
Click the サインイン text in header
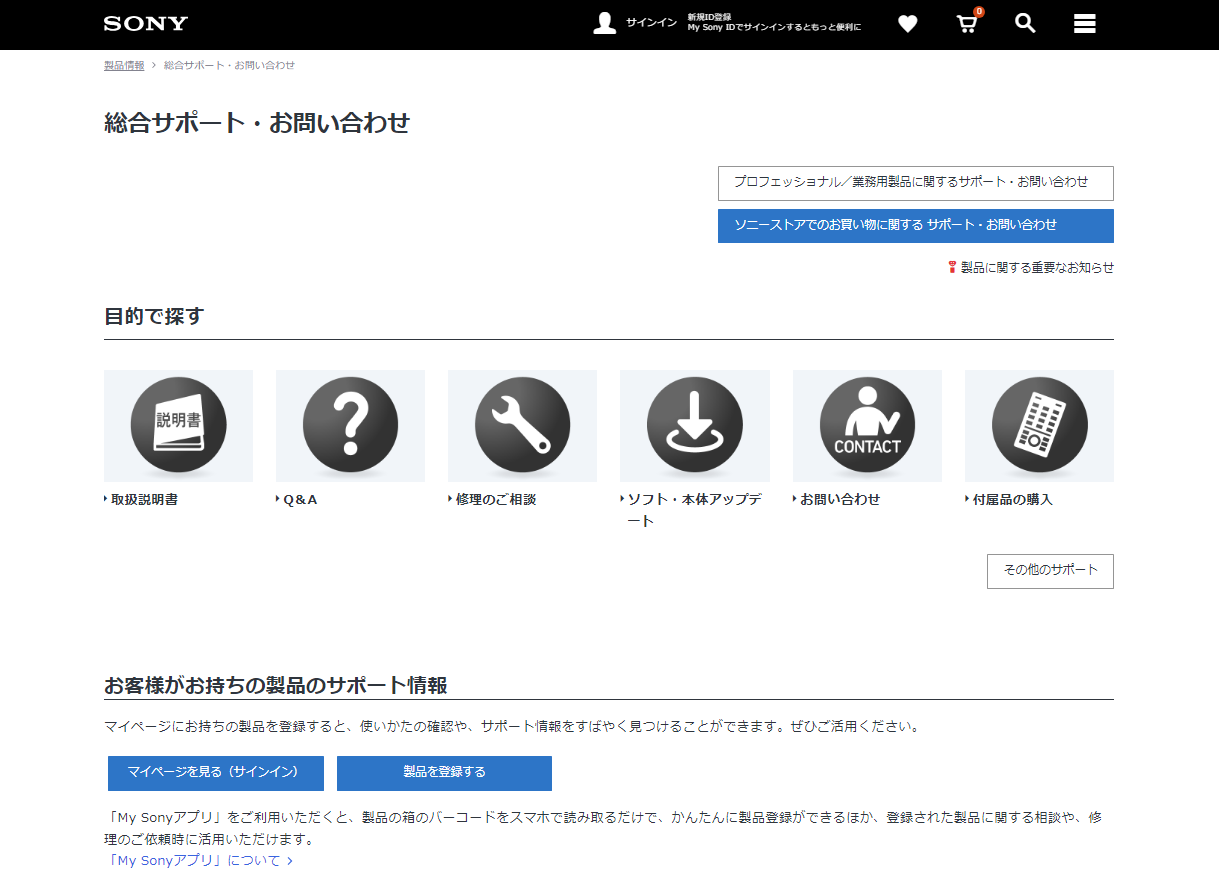651,23
